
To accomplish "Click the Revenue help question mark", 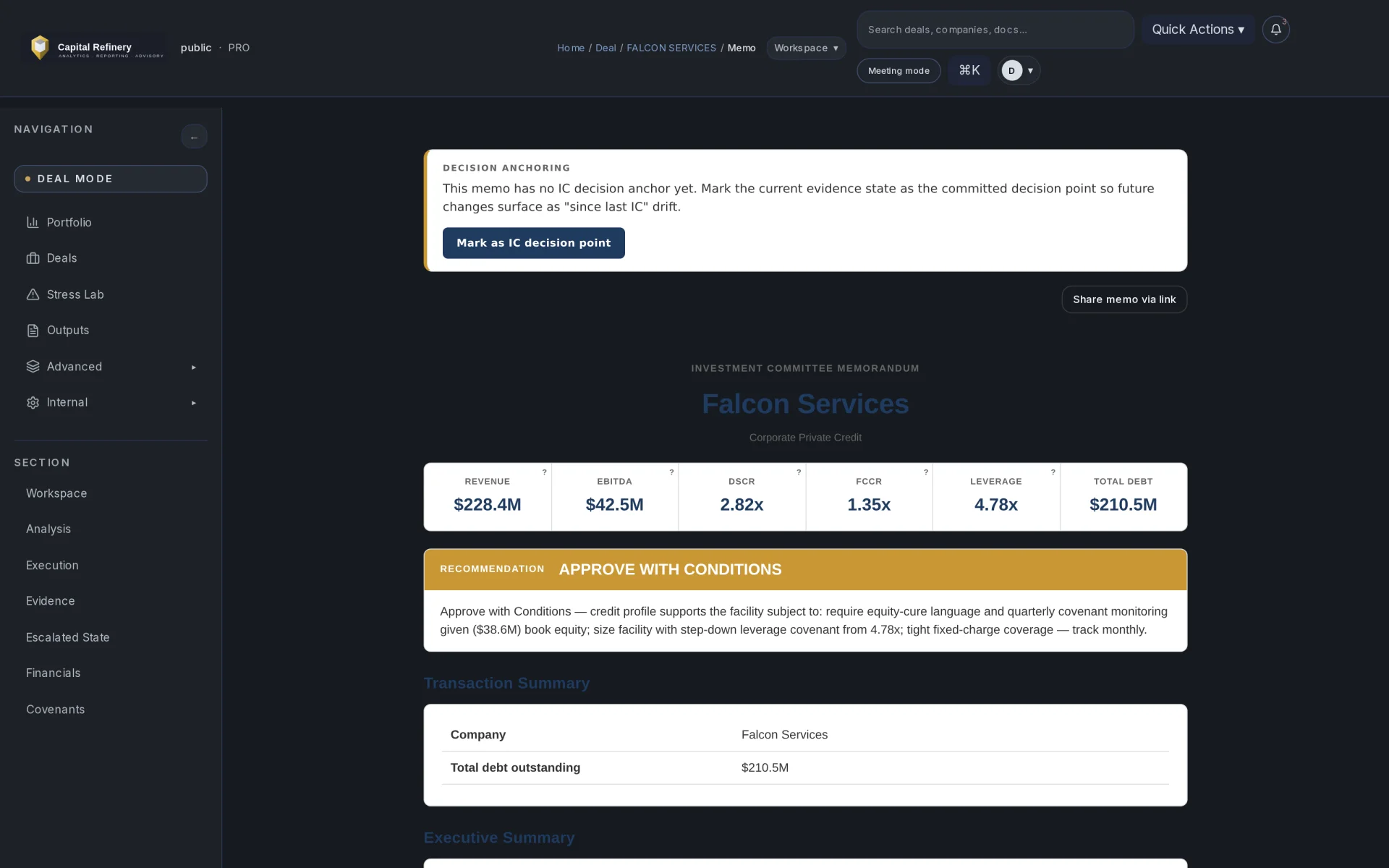I will pyautogui.click(x=544, y=472).
